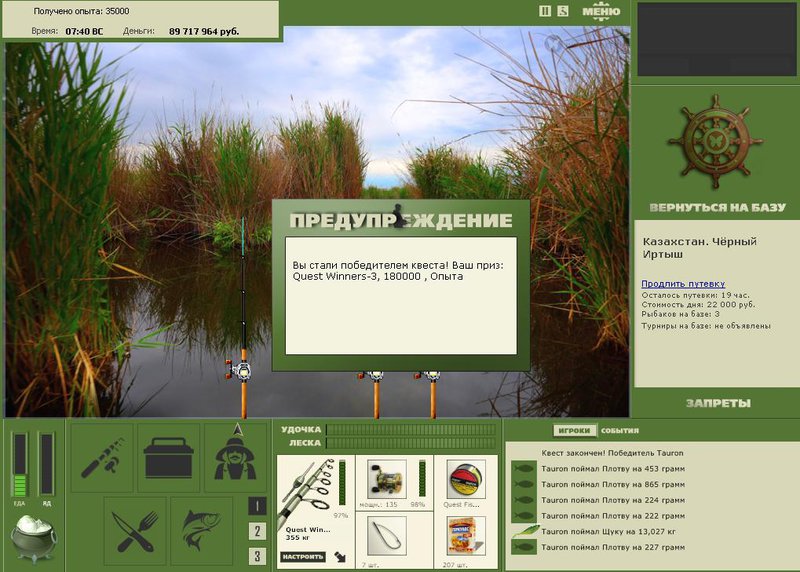Viewport: 800px width, 572px height.
Task: Click the dark minimap panel top right
Action: [x=716, y=39]
